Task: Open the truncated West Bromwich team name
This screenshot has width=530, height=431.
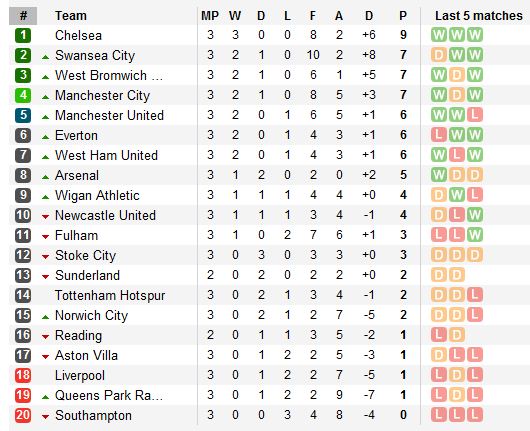Action: (x=109, y=75)
